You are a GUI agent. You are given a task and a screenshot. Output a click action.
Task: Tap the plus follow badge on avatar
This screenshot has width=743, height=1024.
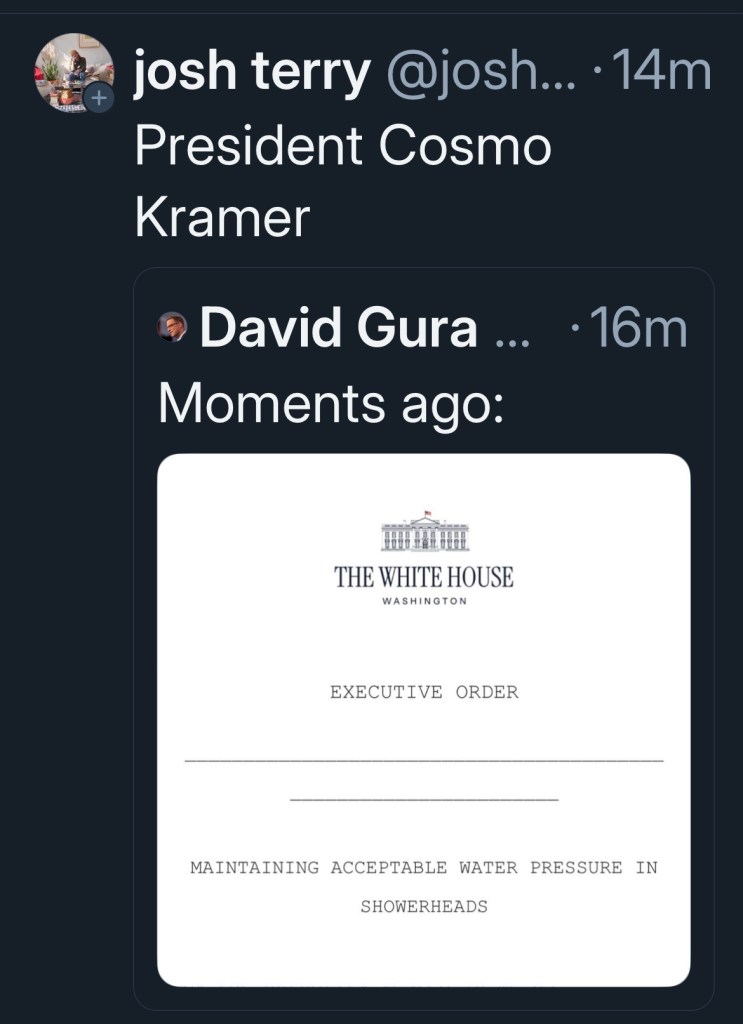98,97
